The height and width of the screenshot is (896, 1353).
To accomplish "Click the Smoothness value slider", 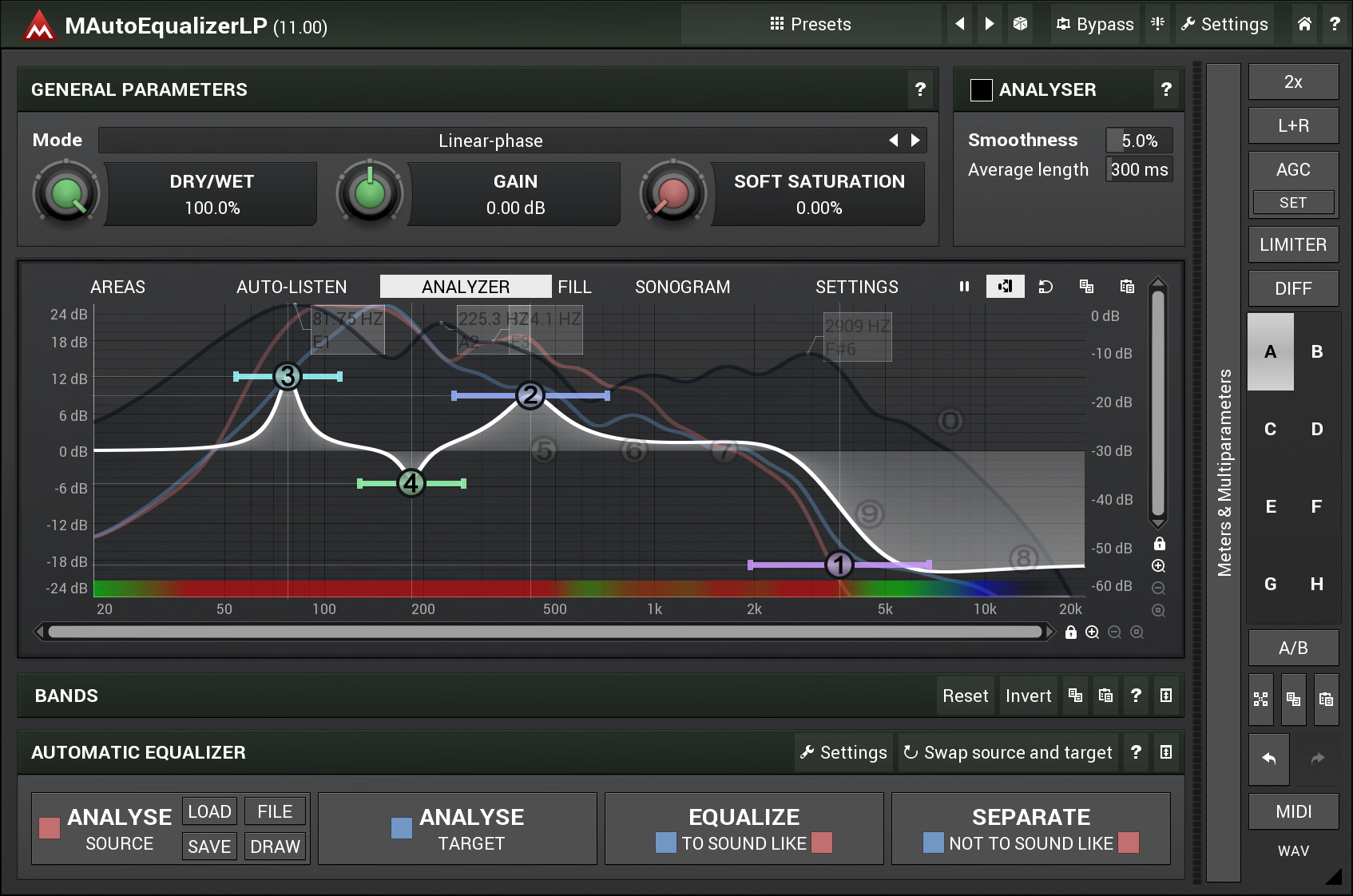I will click(1139, 141).
